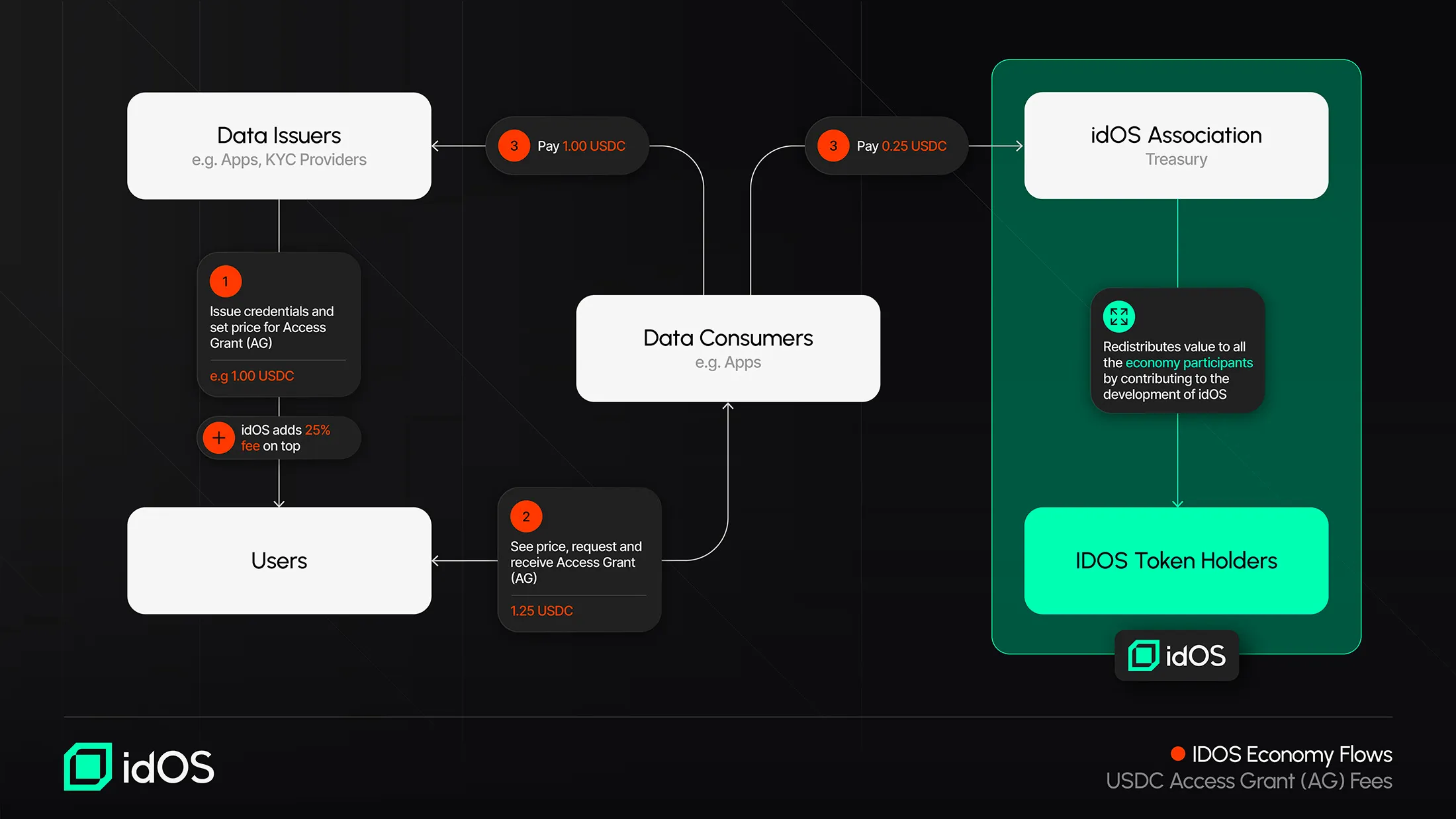The image size is (1456, 819).
Task: Click 1.25 USDC price in step 2 card
Action: point(541,611)
